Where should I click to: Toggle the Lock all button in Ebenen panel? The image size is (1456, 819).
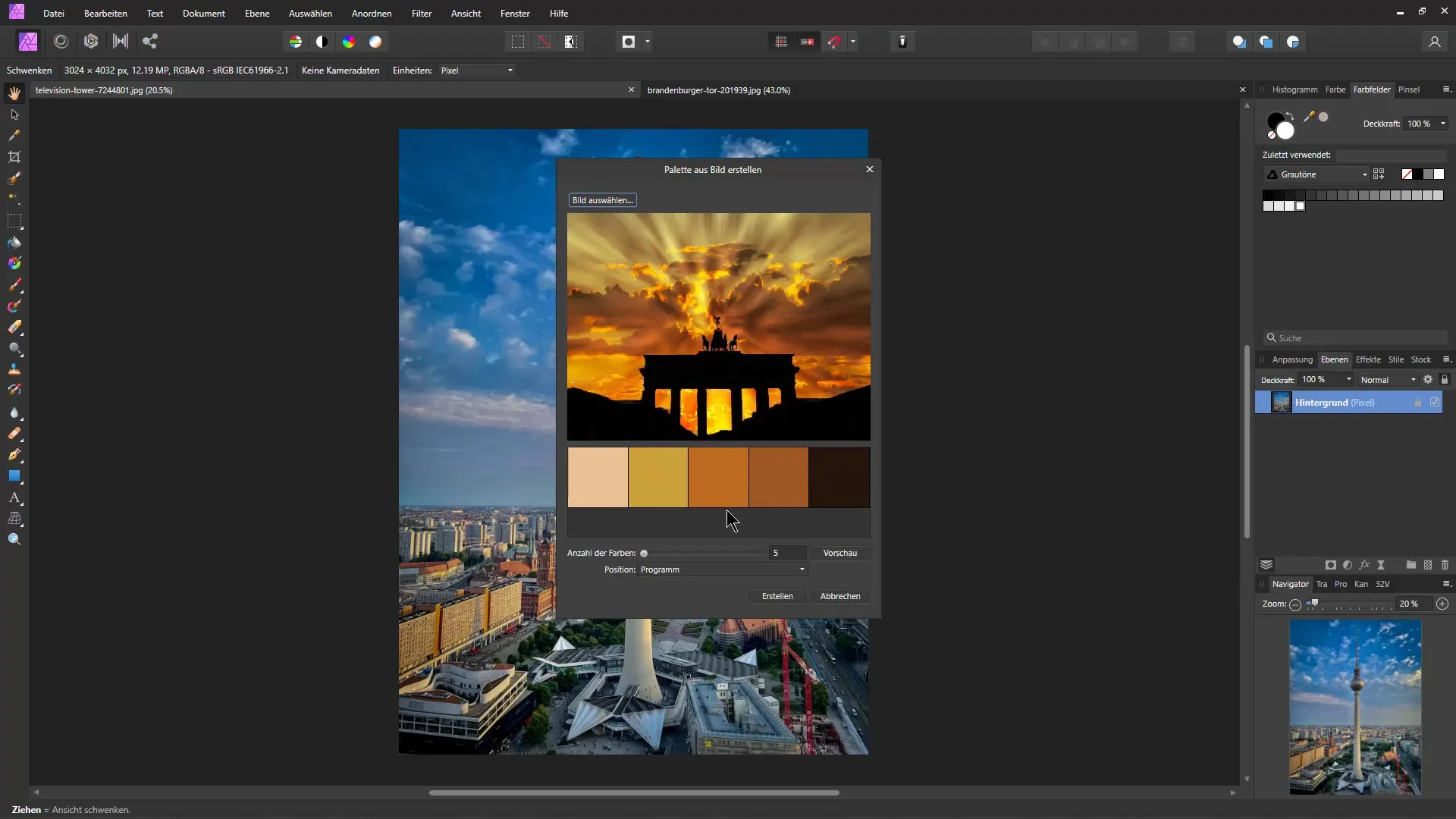click(1445, 379)
